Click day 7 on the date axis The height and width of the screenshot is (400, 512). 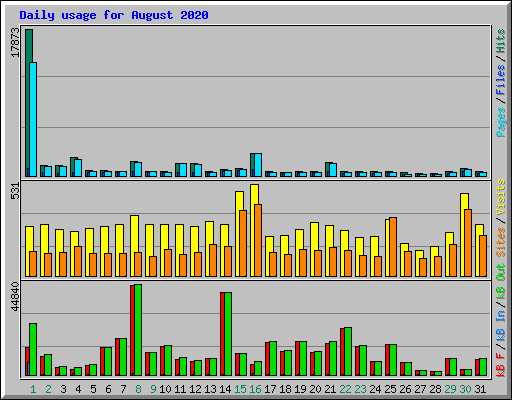[x=123, y=389]
